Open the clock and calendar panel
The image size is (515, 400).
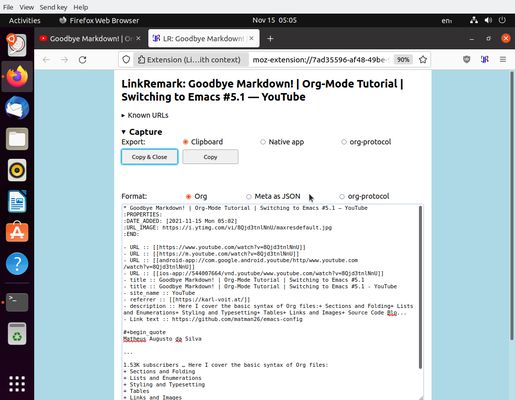pos(274,20)
